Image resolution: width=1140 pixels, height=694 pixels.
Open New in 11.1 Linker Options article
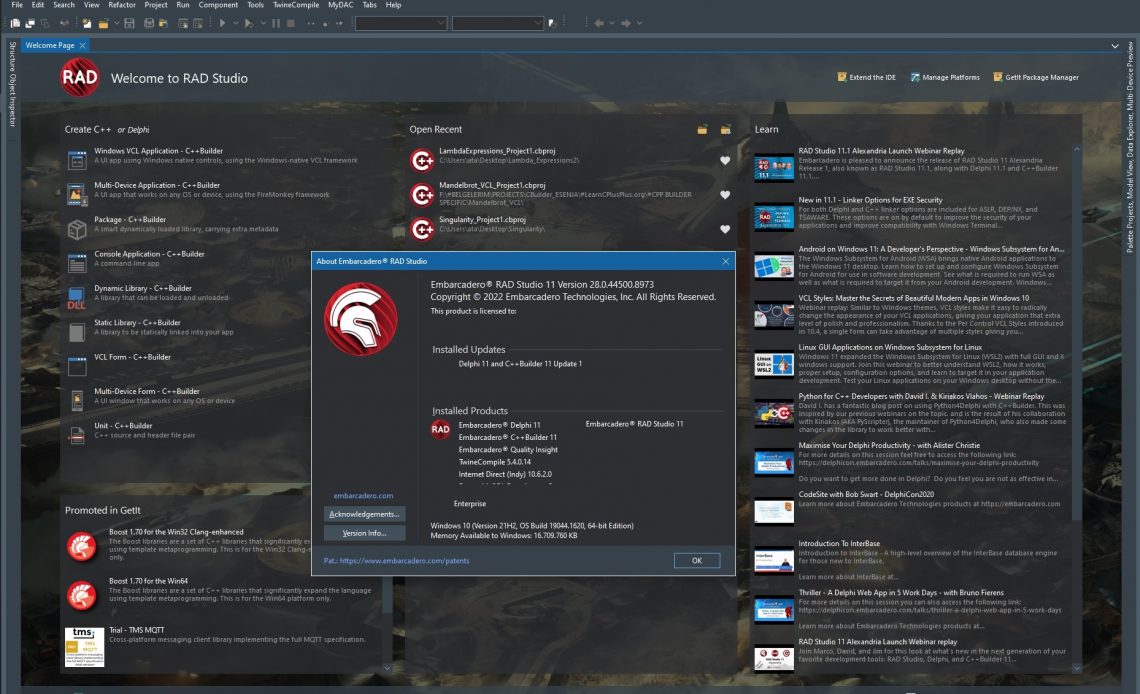pyautogui.click(x=870, y=200)
